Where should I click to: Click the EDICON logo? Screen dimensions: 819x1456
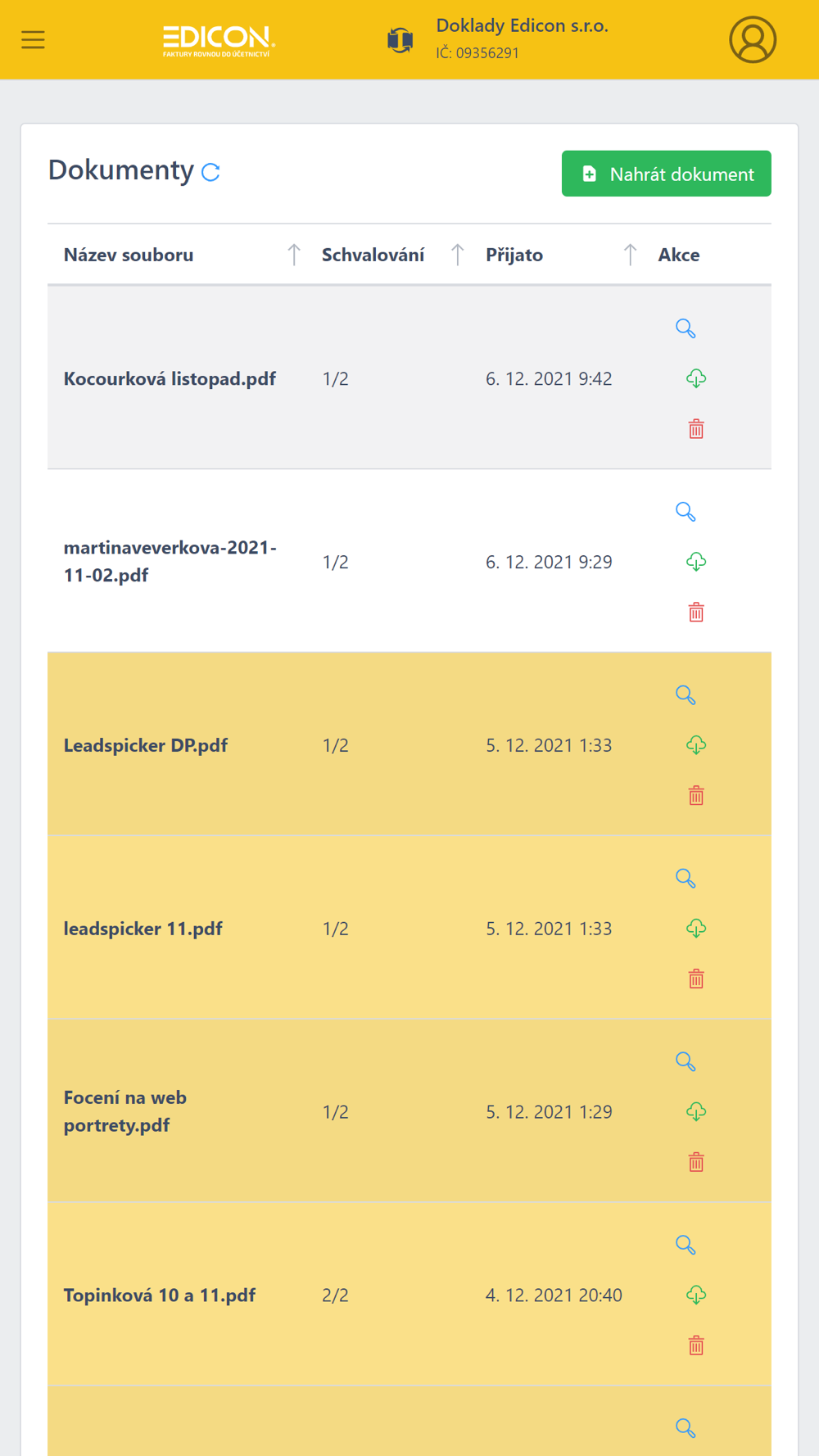tap(219, 39)
